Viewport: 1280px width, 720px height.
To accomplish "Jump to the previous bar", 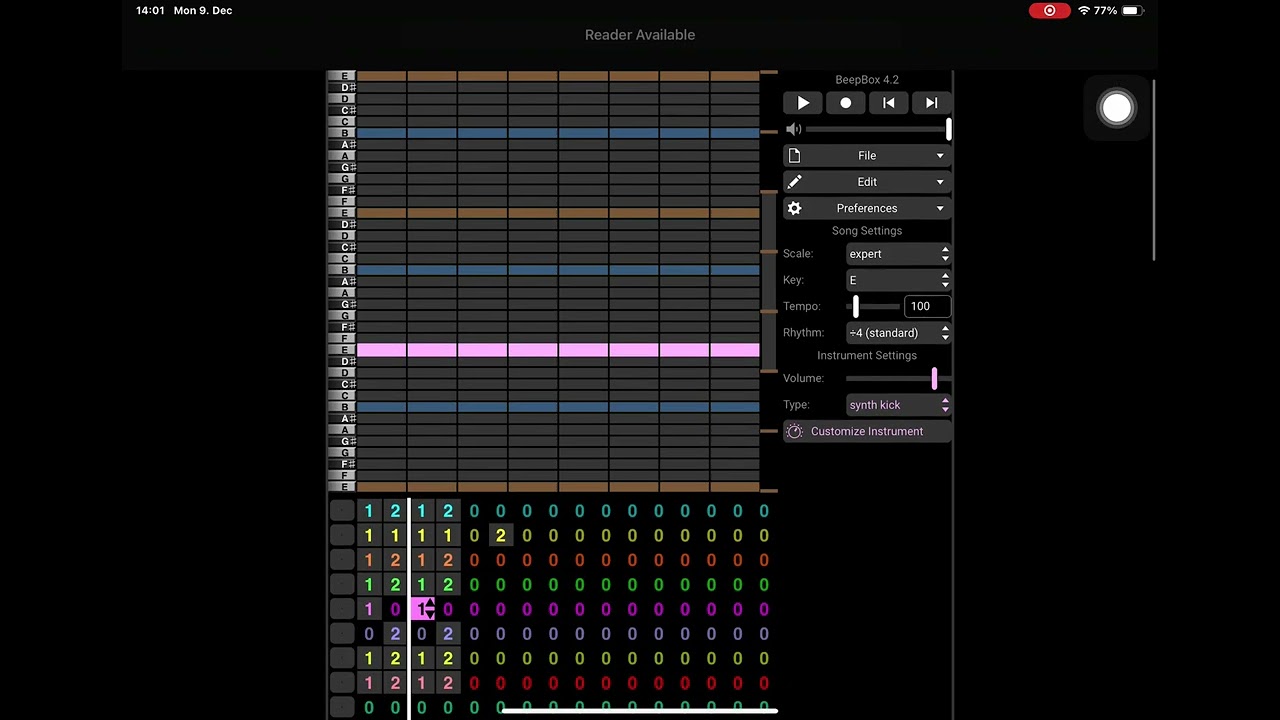I will [889, 103].
